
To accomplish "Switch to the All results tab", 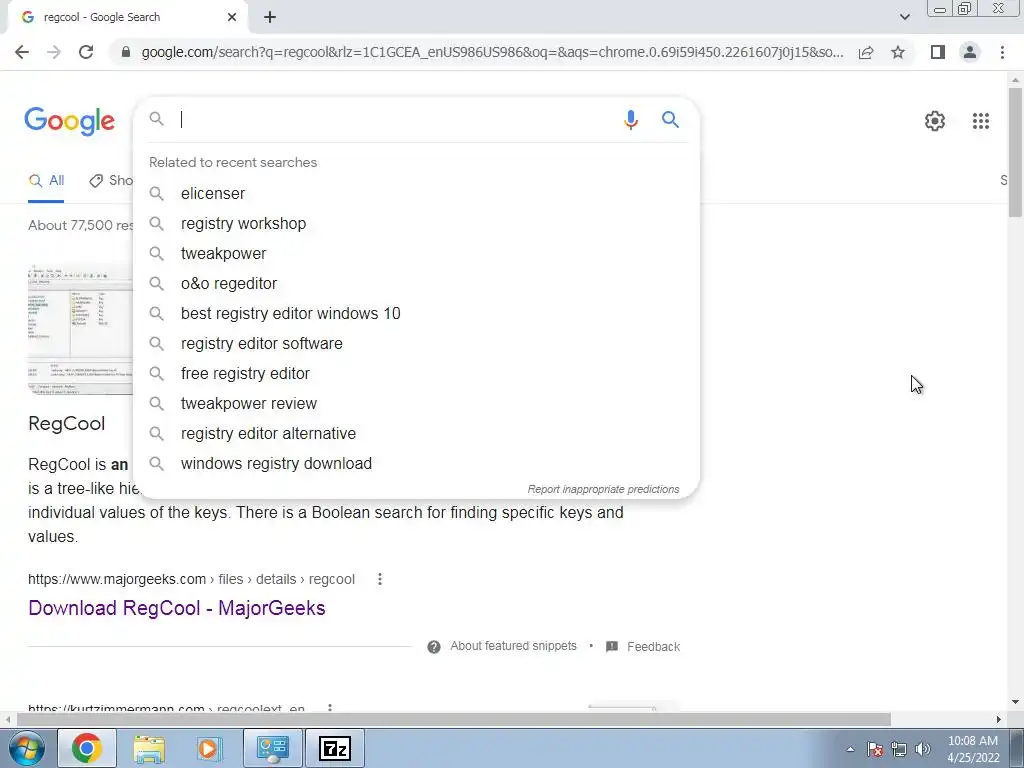I will [x=46, y=181].
